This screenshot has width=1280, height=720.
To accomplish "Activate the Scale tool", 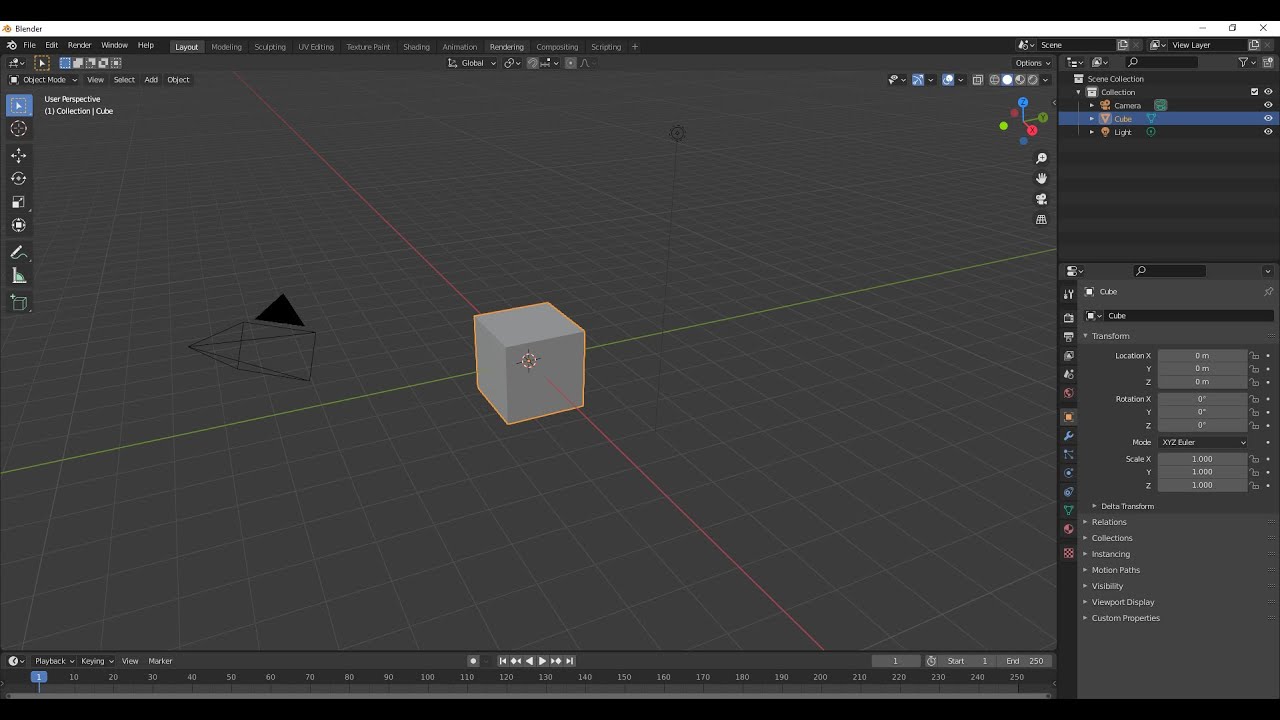I will point(18,202).
